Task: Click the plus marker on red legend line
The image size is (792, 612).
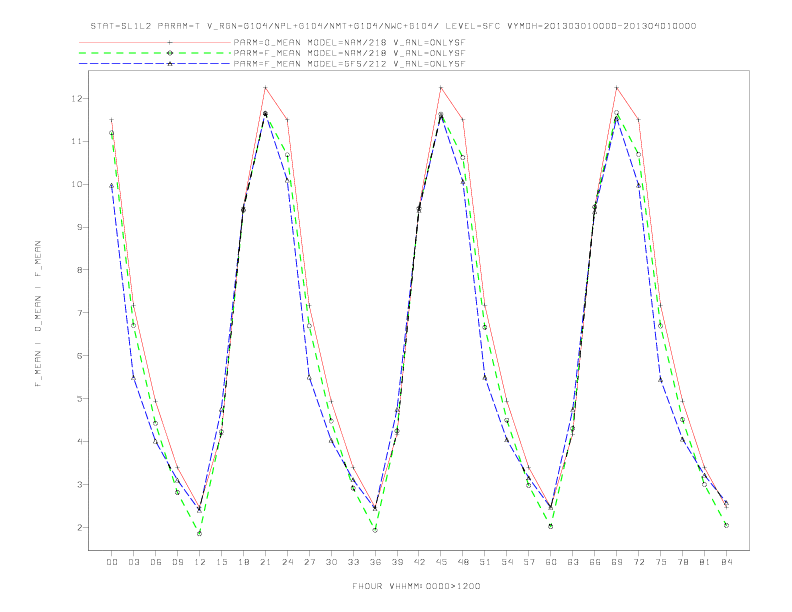Action: click(x=170, y=42)
